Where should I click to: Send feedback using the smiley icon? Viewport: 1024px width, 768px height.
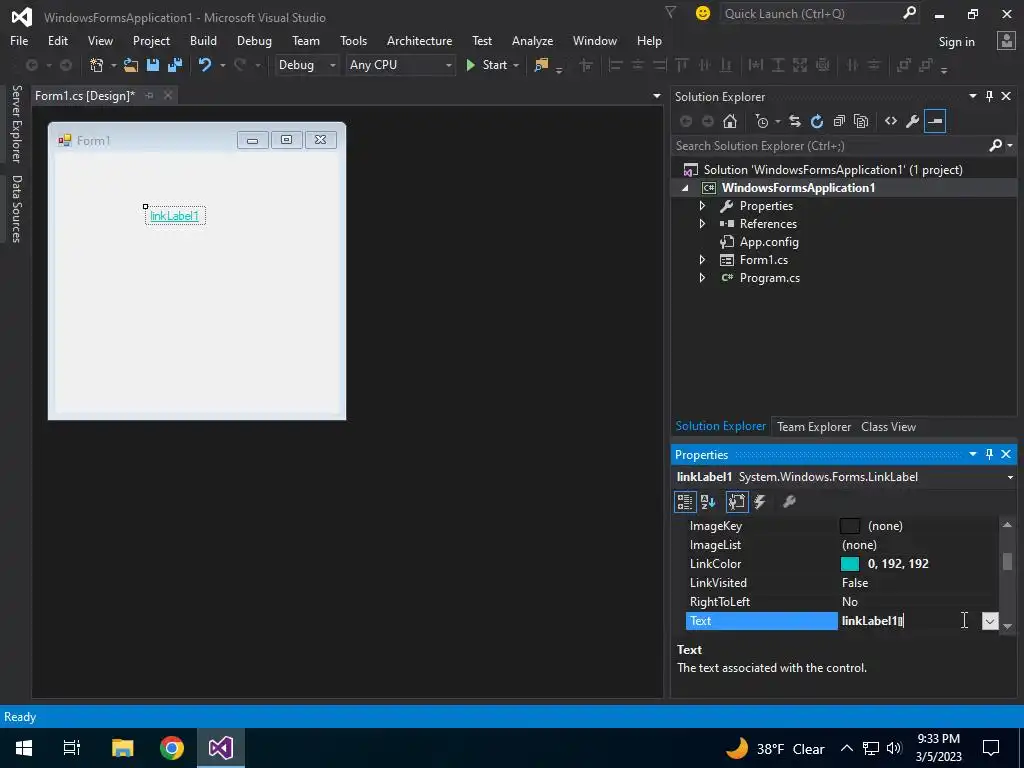(703, 13)
